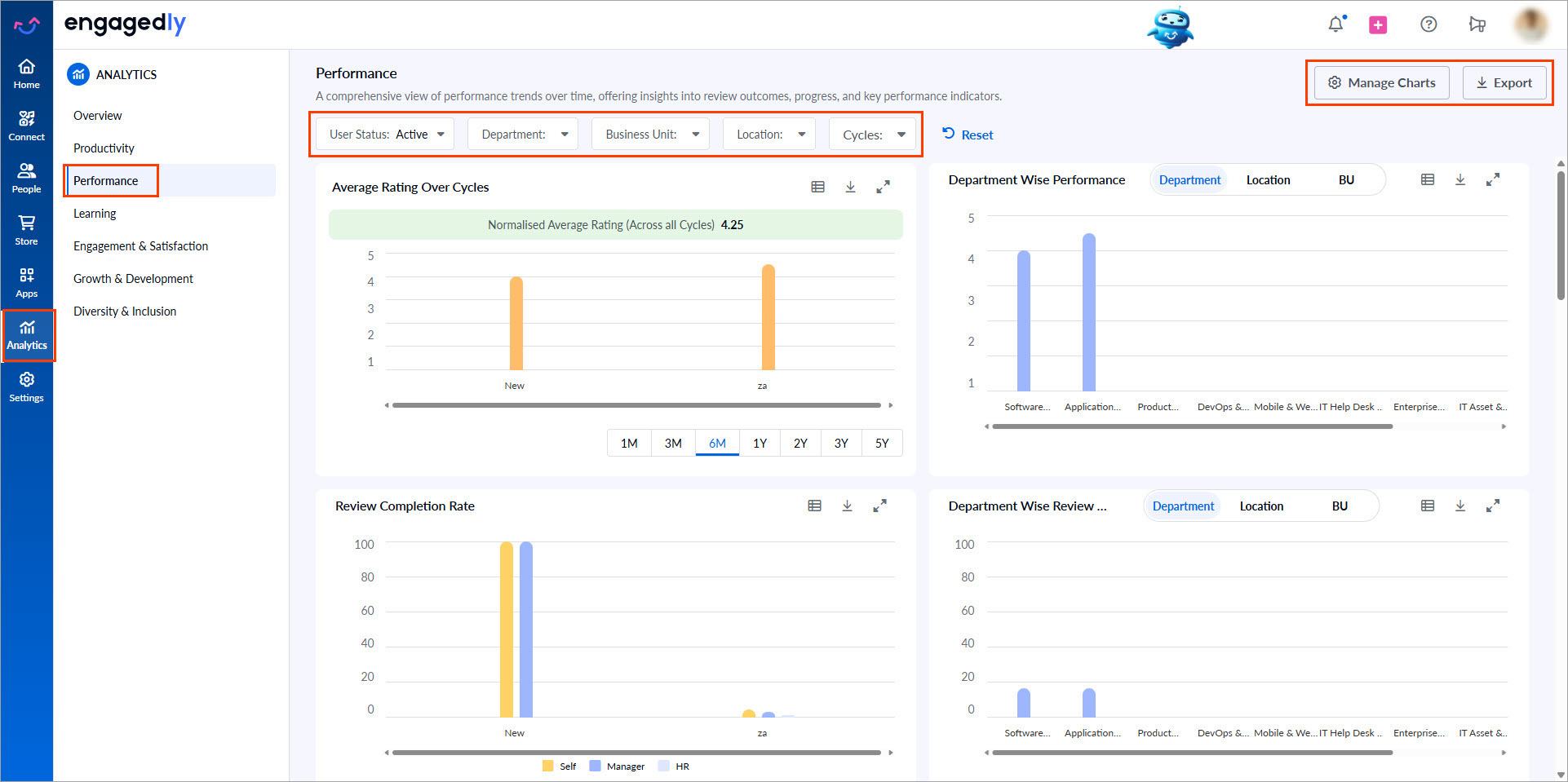Open the user profile avatar
Viewport: 1568px width, 782px height.
(1530, 24)
